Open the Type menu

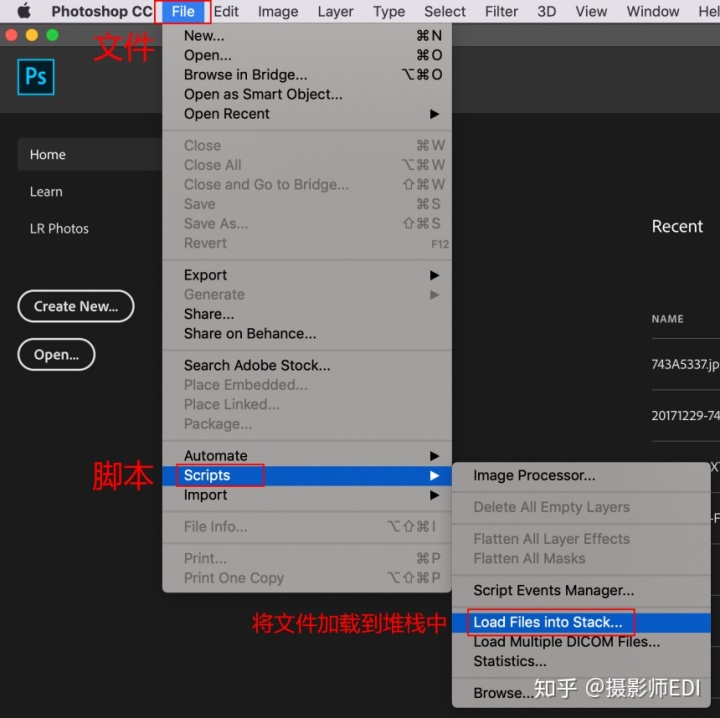pos(388,11)
